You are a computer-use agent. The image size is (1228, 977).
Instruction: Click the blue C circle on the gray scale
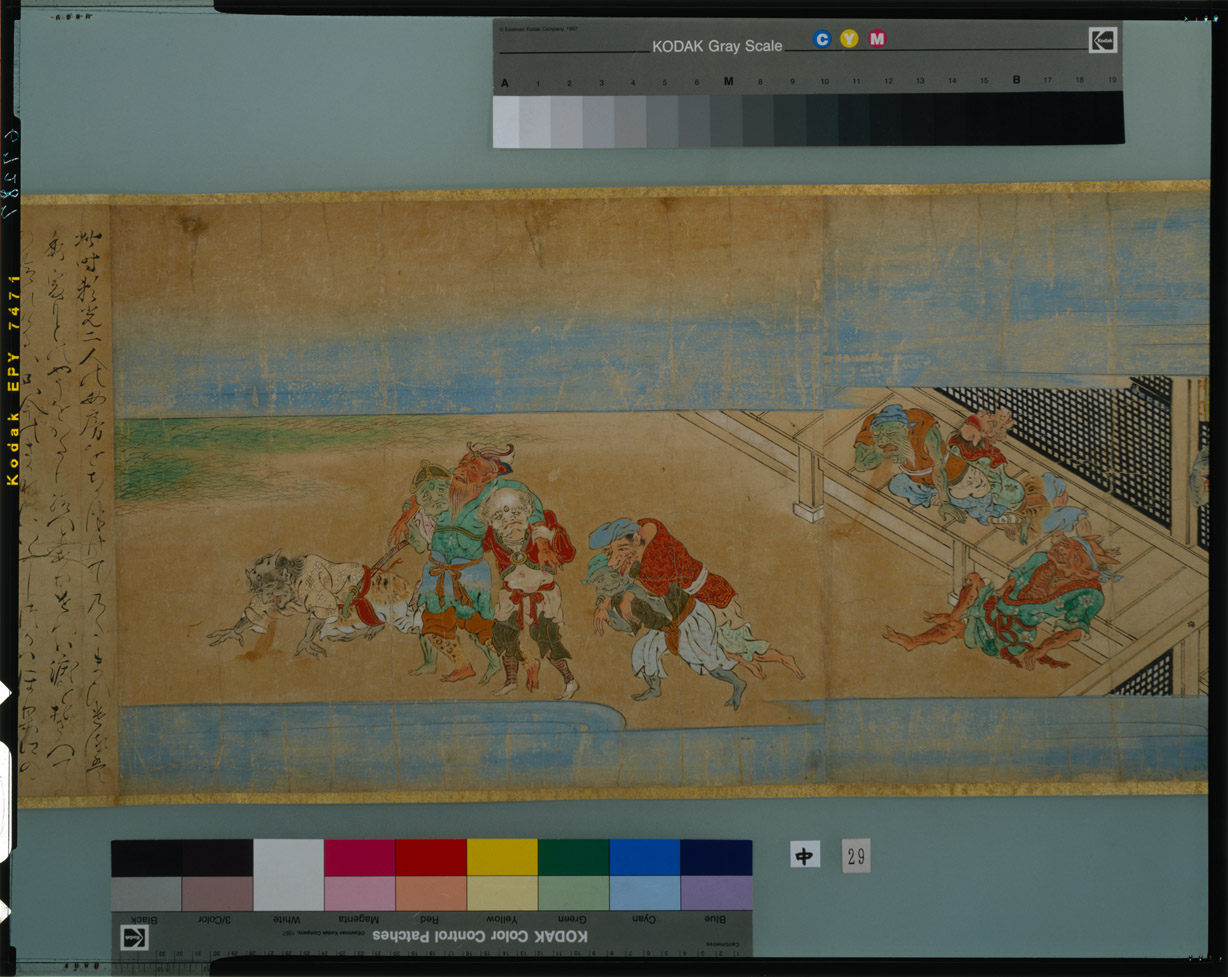[822, 39]
